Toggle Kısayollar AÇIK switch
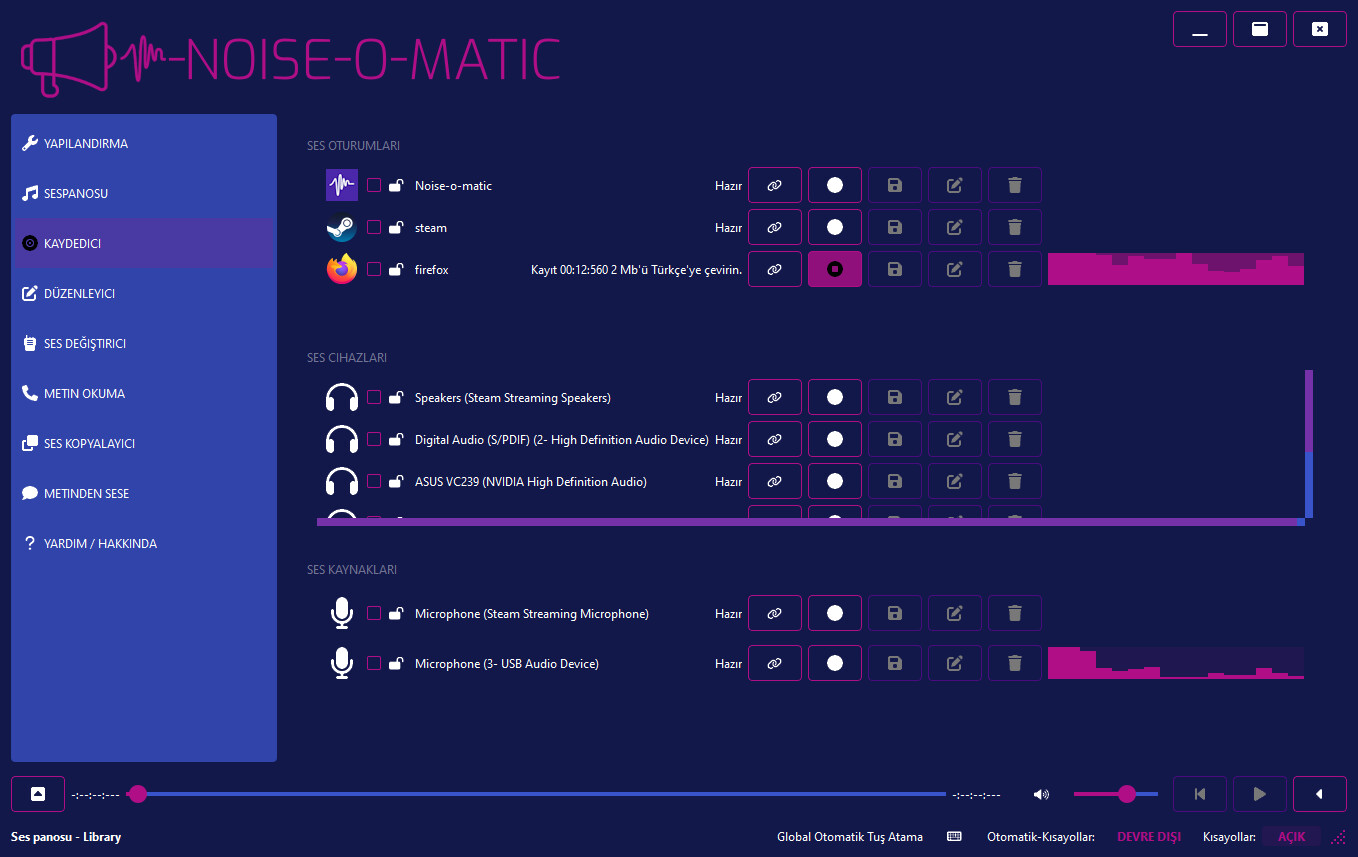 [1291, 837]
